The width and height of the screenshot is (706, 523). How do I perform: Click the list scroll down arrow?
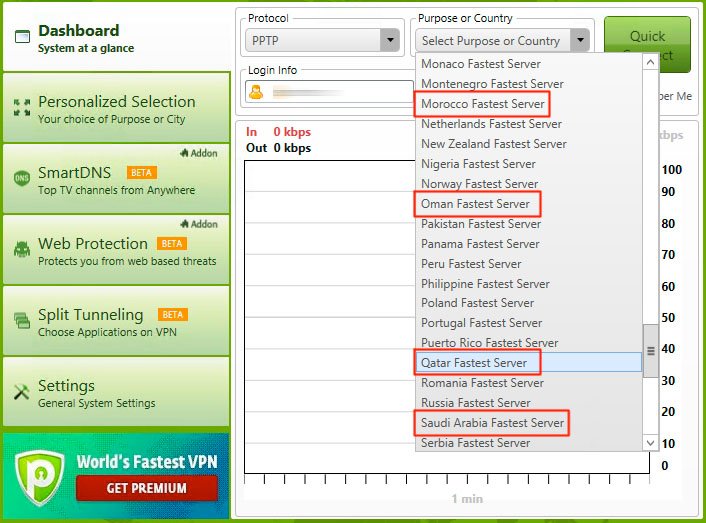(x=650, y=443)
